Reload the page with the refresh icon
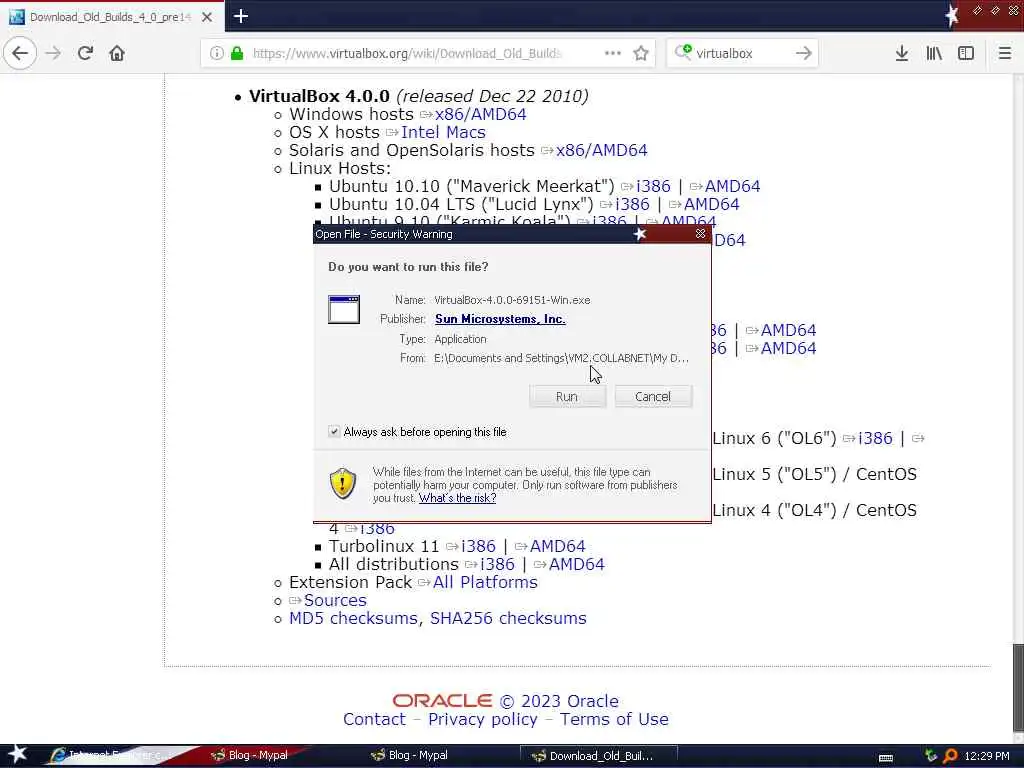This screenshot has width=1024, height=768. pyautogui.click(x=86, y=53)
